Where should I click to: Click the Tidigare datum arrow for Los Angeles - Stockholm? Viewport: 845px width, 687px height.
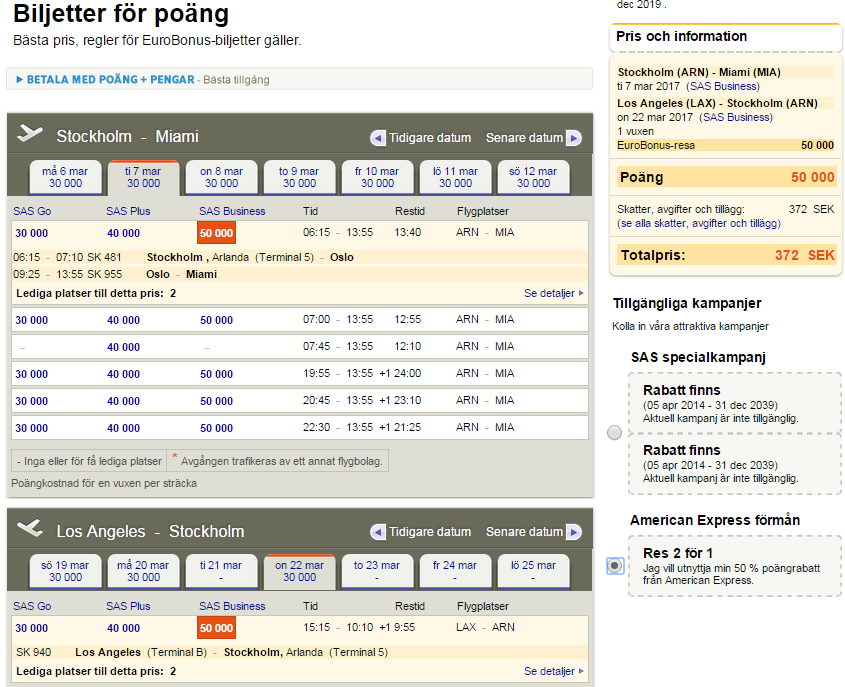pyautogui.click(x=378, y=532)
